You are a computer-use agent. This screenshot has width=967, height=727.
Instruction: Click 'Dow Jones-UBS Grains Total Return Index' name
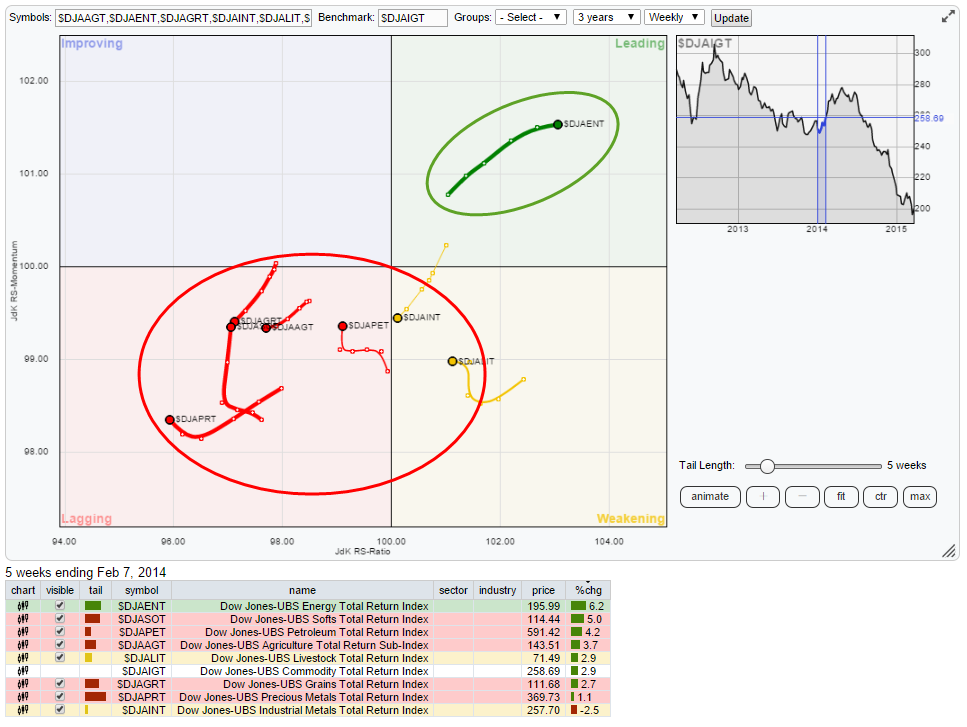click(x=326, y=684)
